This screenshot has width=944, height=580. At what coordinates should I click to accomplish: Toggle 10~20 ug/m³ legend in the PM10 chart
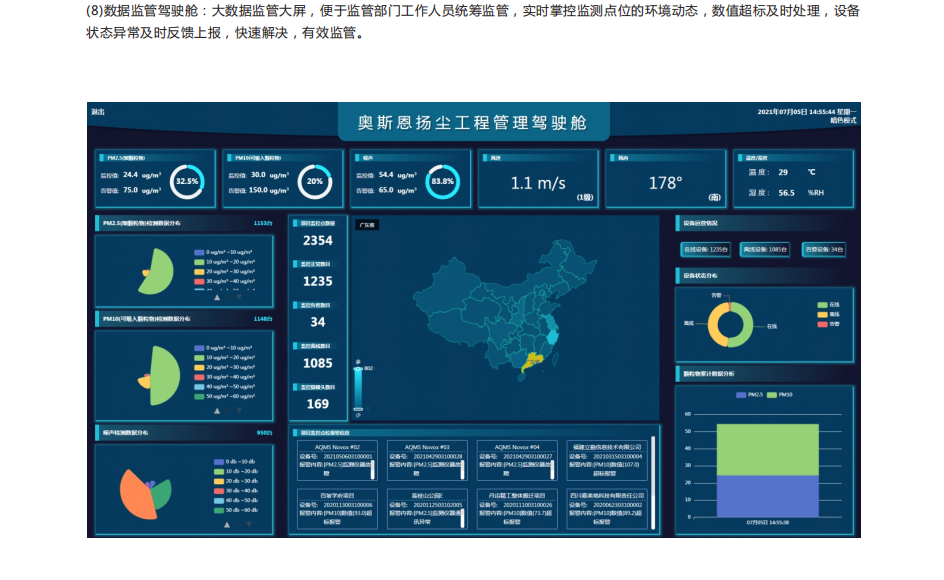click(x=224, y=358)
